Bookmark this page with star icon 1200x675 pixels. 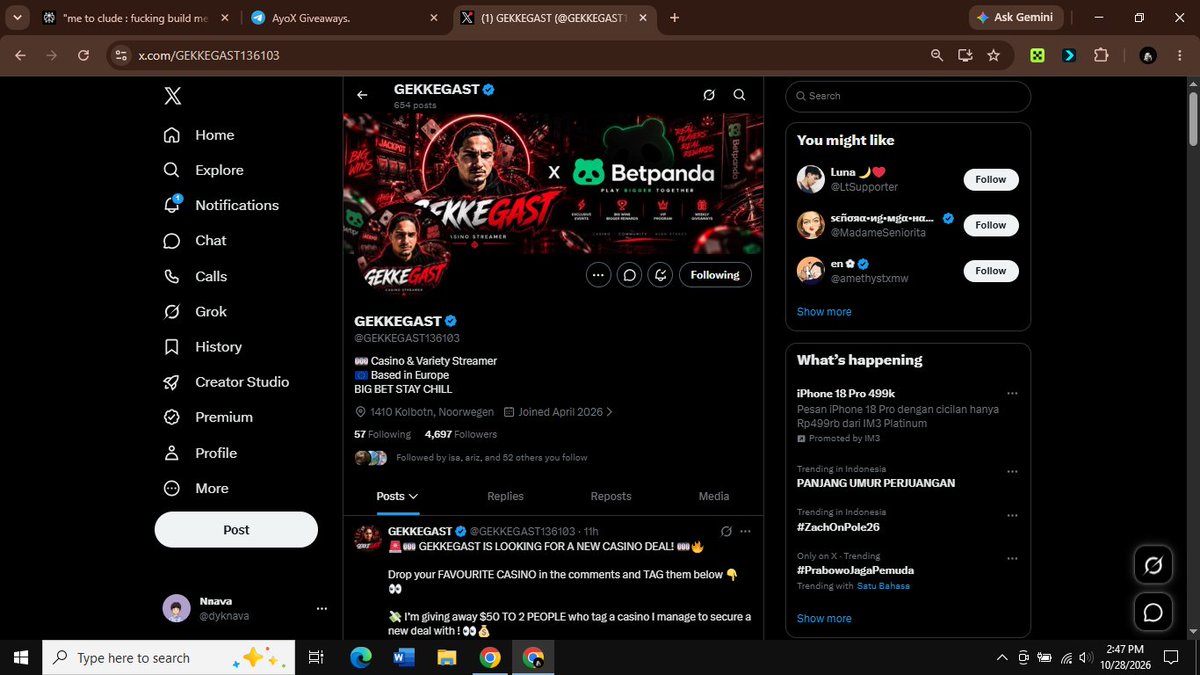tap(993, 55)
